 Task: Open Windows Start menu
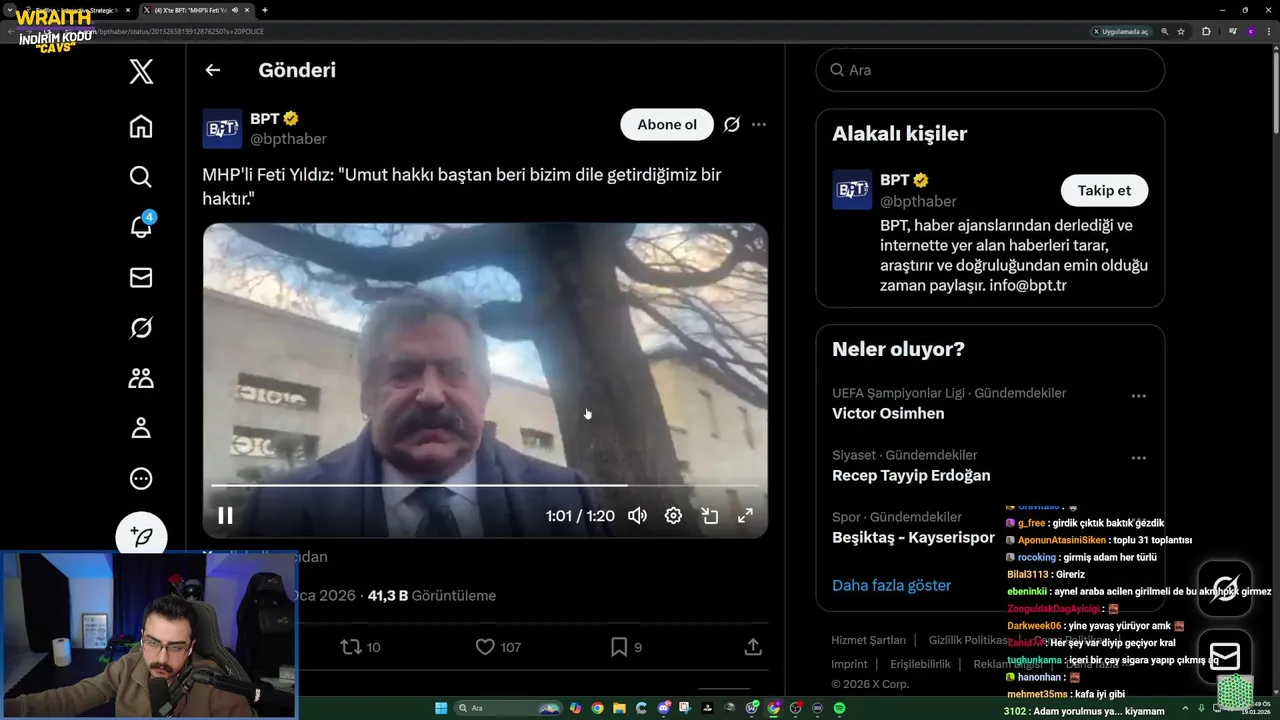(x=441, y=708)
